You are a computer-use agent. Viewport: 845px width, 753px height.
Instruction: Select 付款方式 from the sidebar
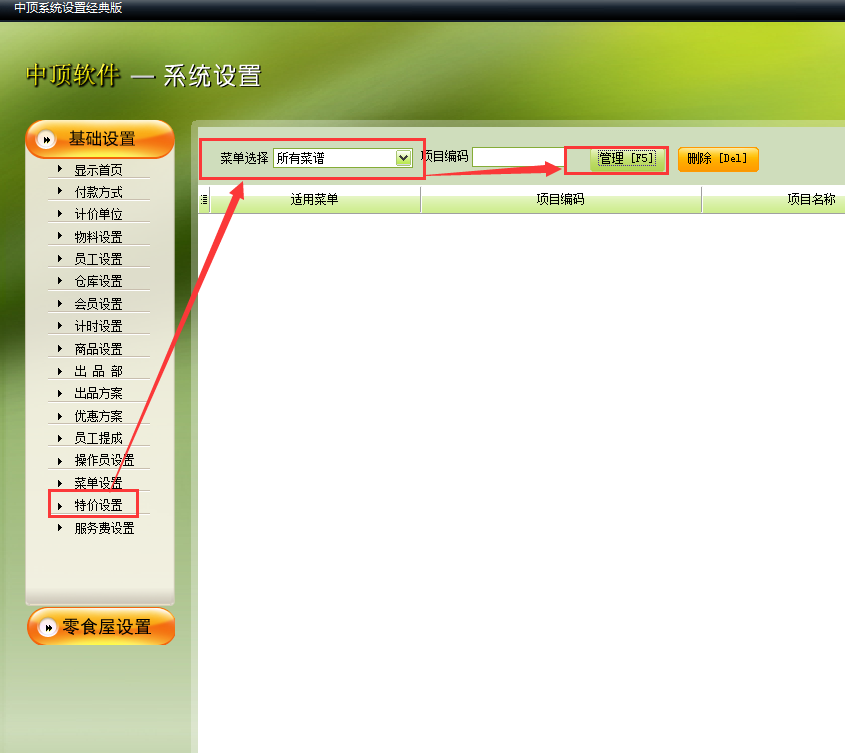[x=98, y=192]
